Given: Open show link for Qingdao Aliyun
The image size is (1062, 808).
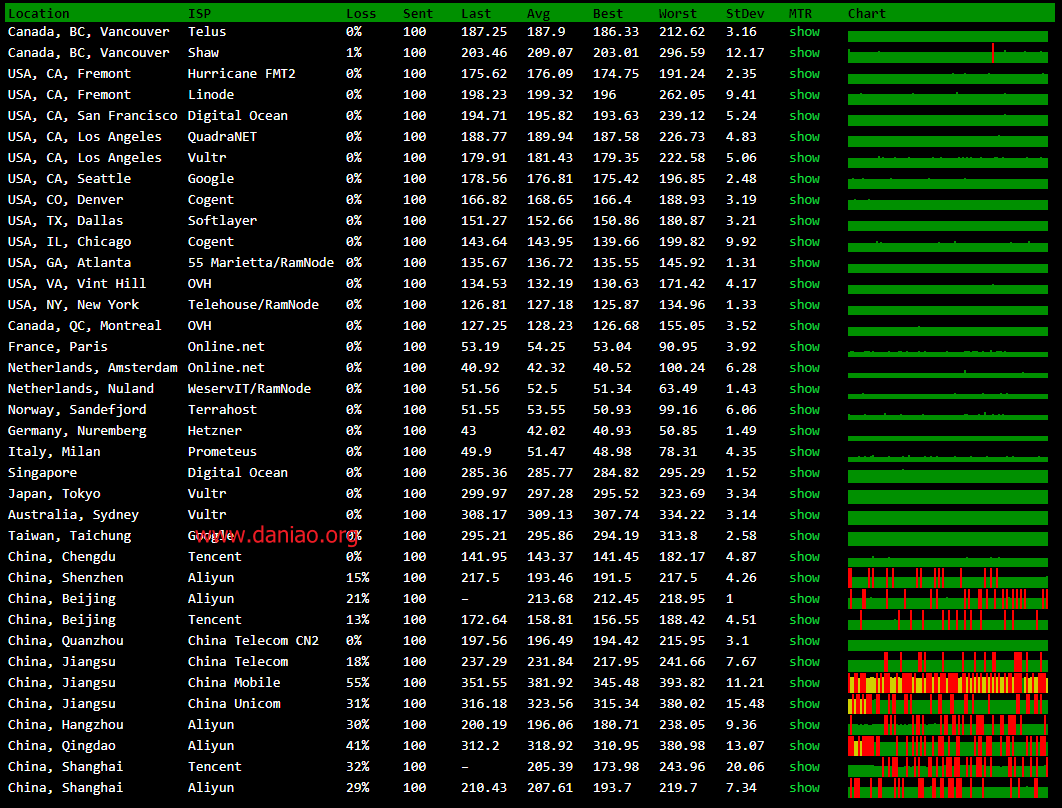Looking at the screenshot, I should (x=804, y=746).
